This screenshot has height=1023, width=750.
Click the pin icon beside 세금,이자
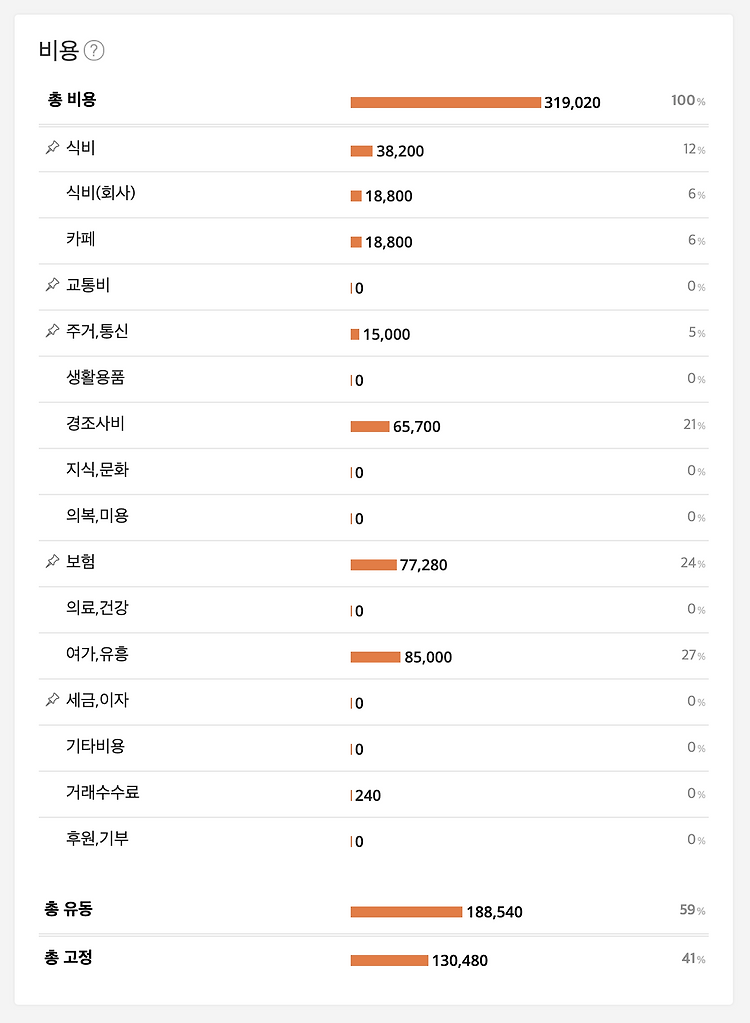(x=52, y=700)
